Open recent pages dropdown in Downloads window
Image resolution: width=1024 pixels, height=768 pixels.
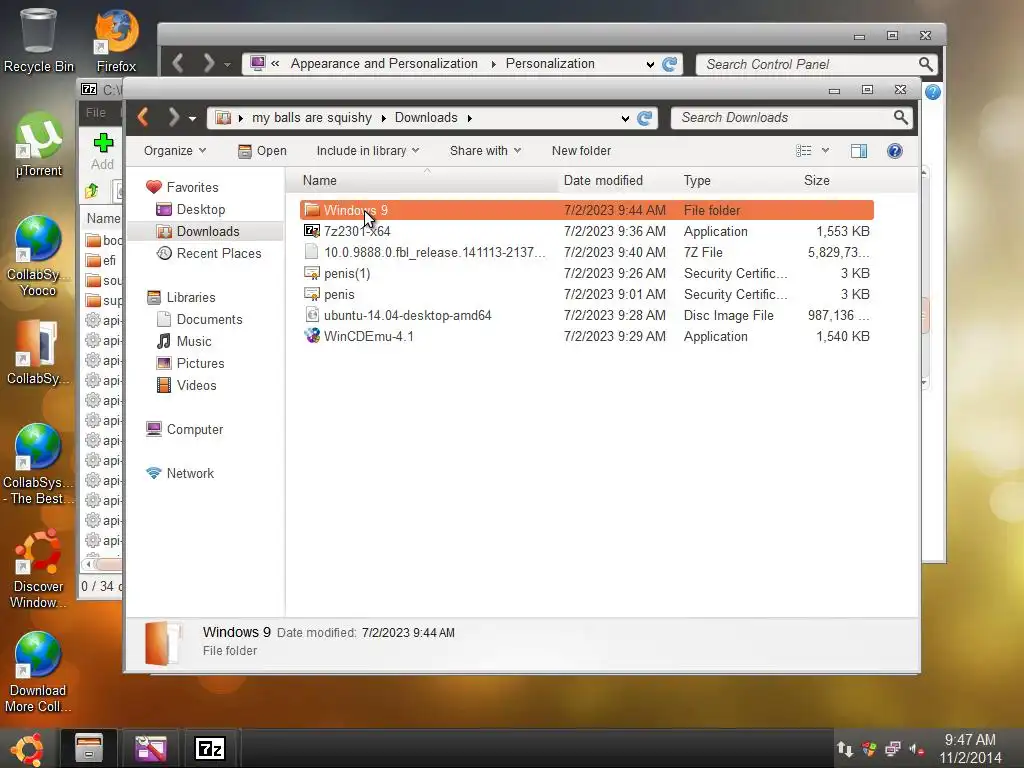[x=192, y=119]
